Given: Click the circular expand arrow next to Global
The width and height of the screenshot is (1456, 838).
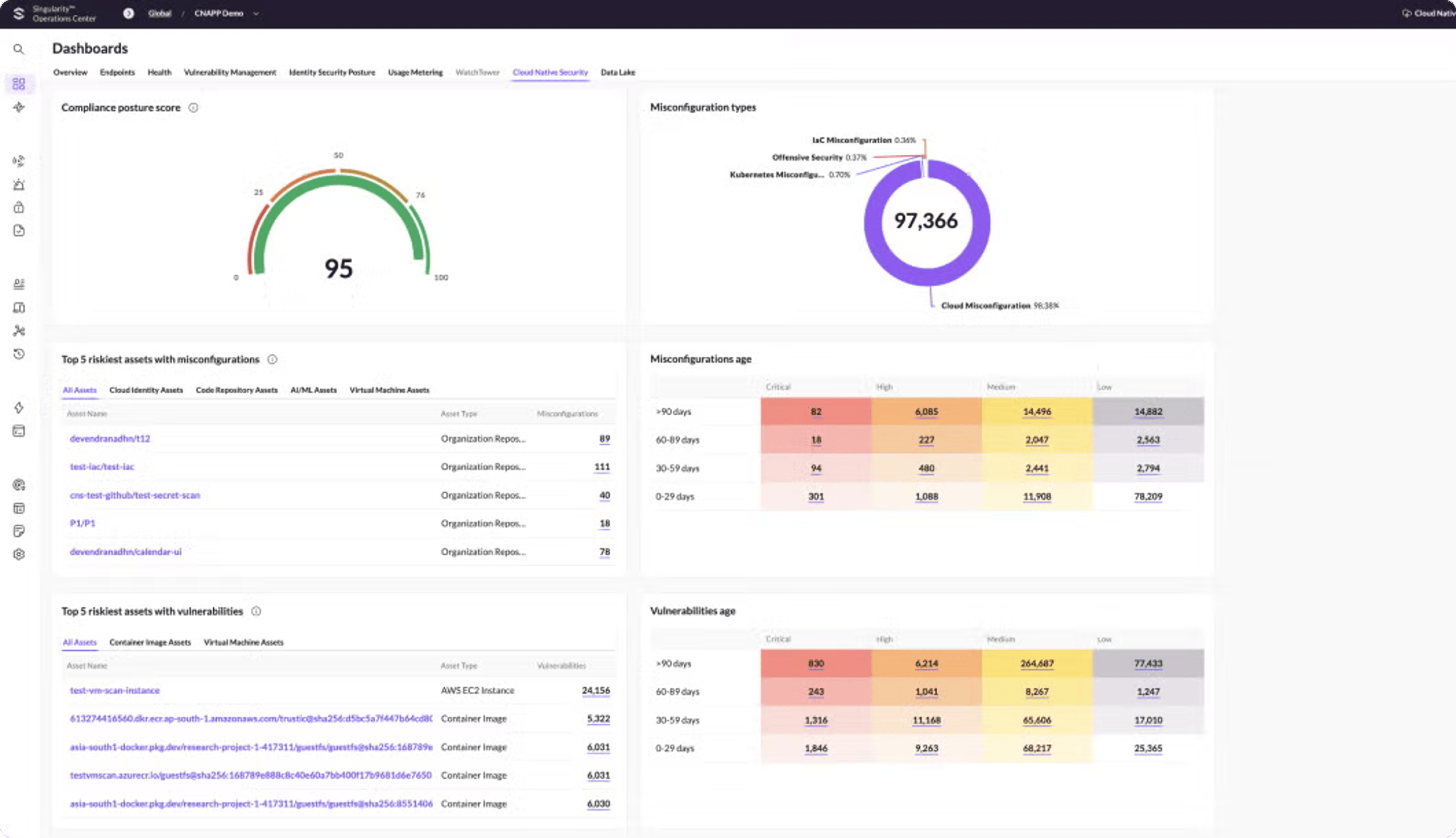Looking at the screenshot, I should tap(129, 12).
